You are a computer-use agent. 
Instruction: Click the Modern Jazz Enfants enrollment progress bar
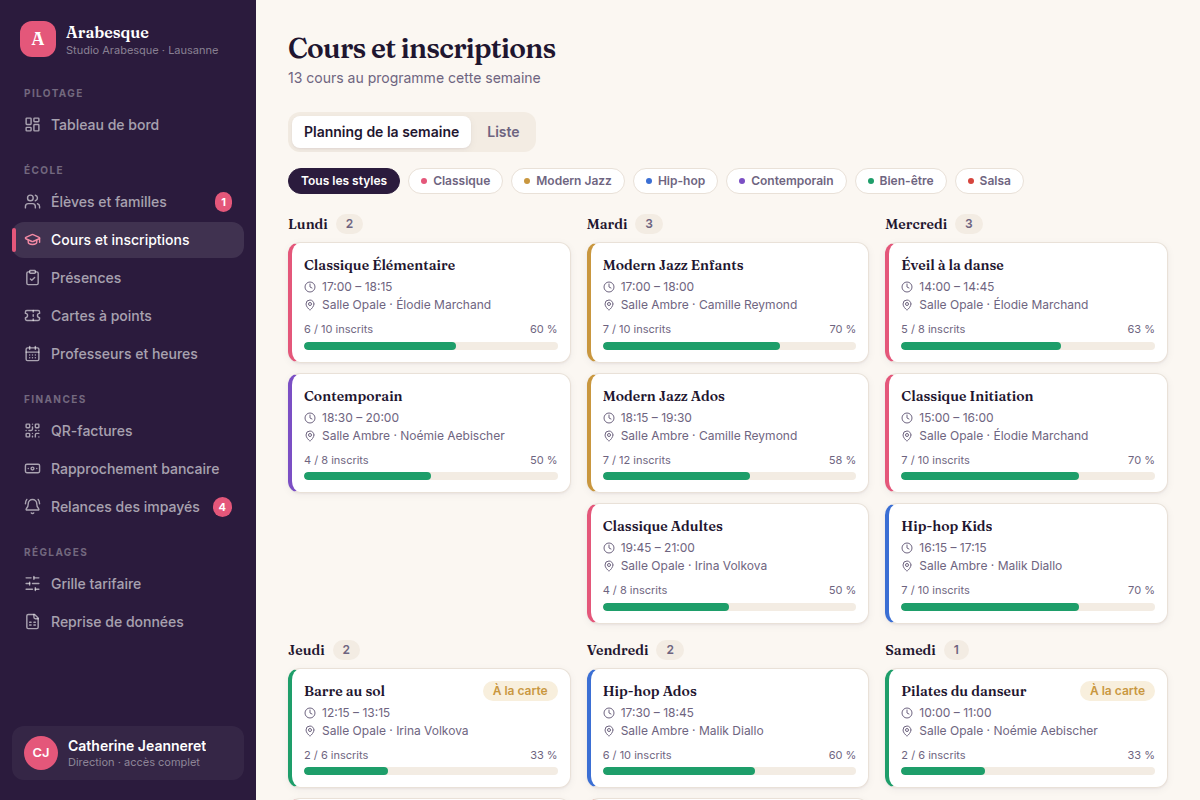click(729, 346)
